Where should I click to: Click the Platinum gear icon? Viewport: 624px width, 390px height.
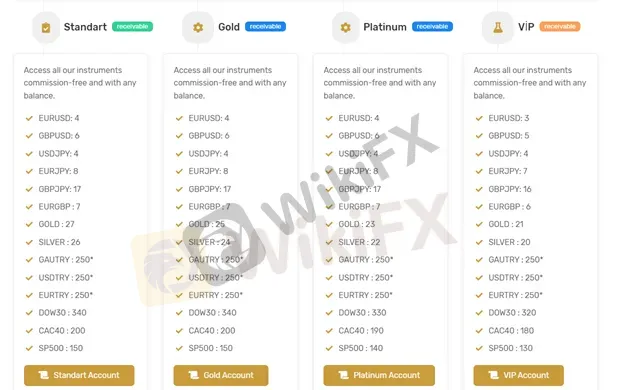point(345,27)
